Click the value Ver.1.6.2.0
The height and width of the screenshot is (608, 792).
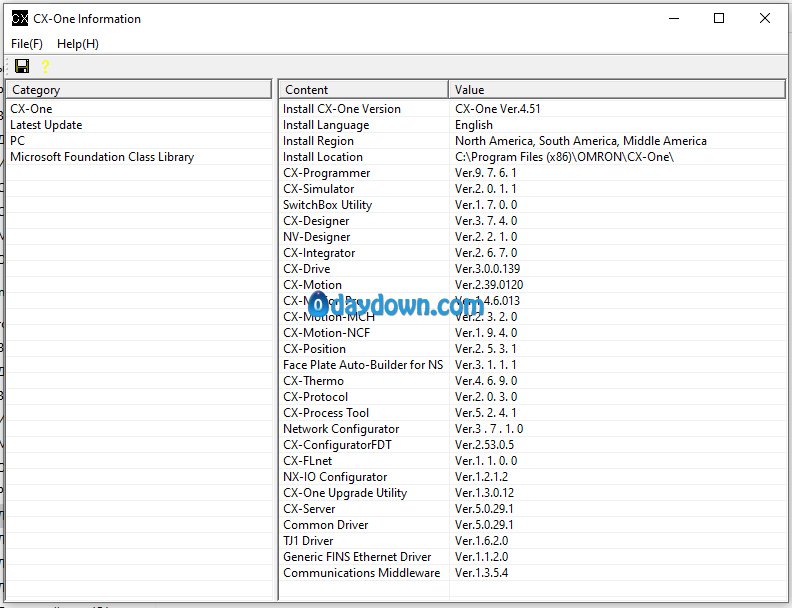(481, 541)
